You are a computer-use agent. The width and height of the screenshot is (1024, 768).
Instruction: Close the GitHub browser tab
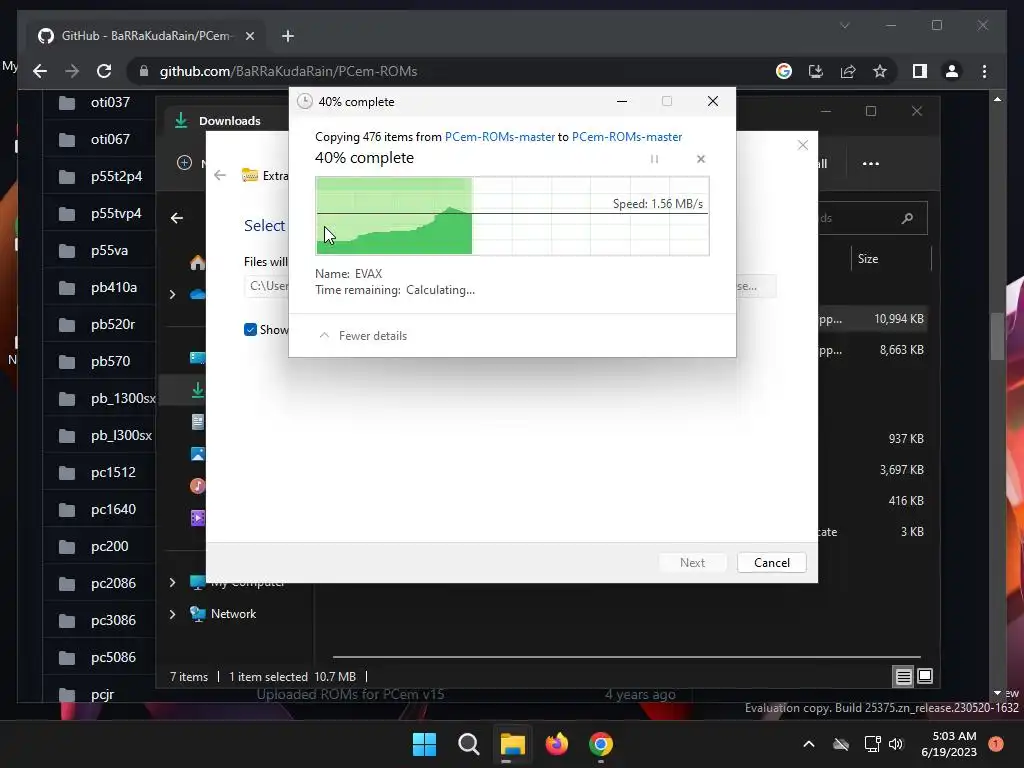(x=249, y=36)
